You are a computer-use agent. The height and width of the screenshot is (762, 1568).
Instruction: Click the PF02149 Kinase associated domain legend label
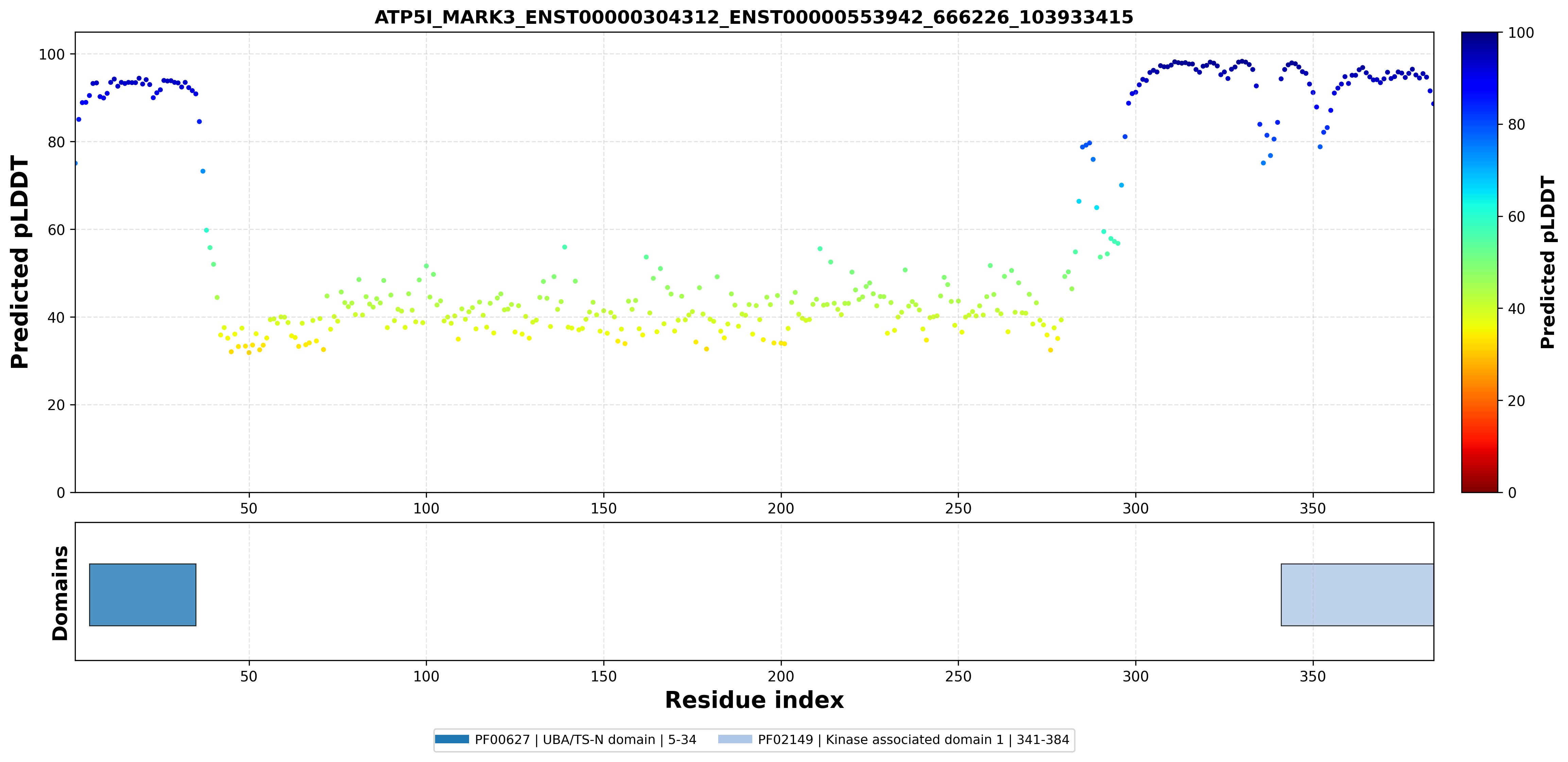coord(913,740)
